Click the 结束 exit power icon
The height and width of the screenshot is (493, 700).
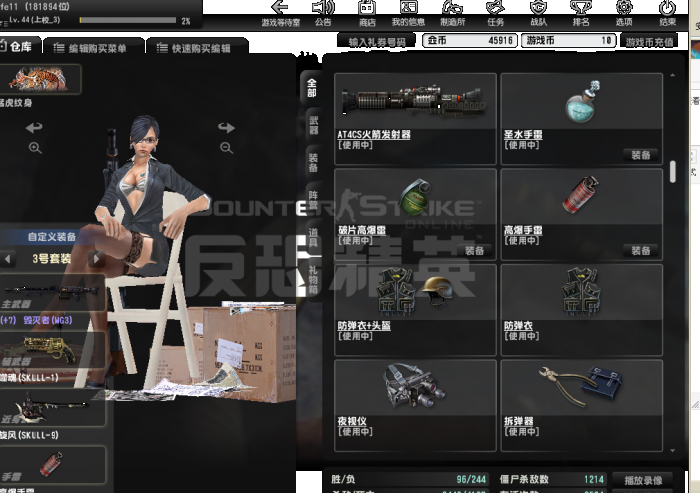coord(667,13)
